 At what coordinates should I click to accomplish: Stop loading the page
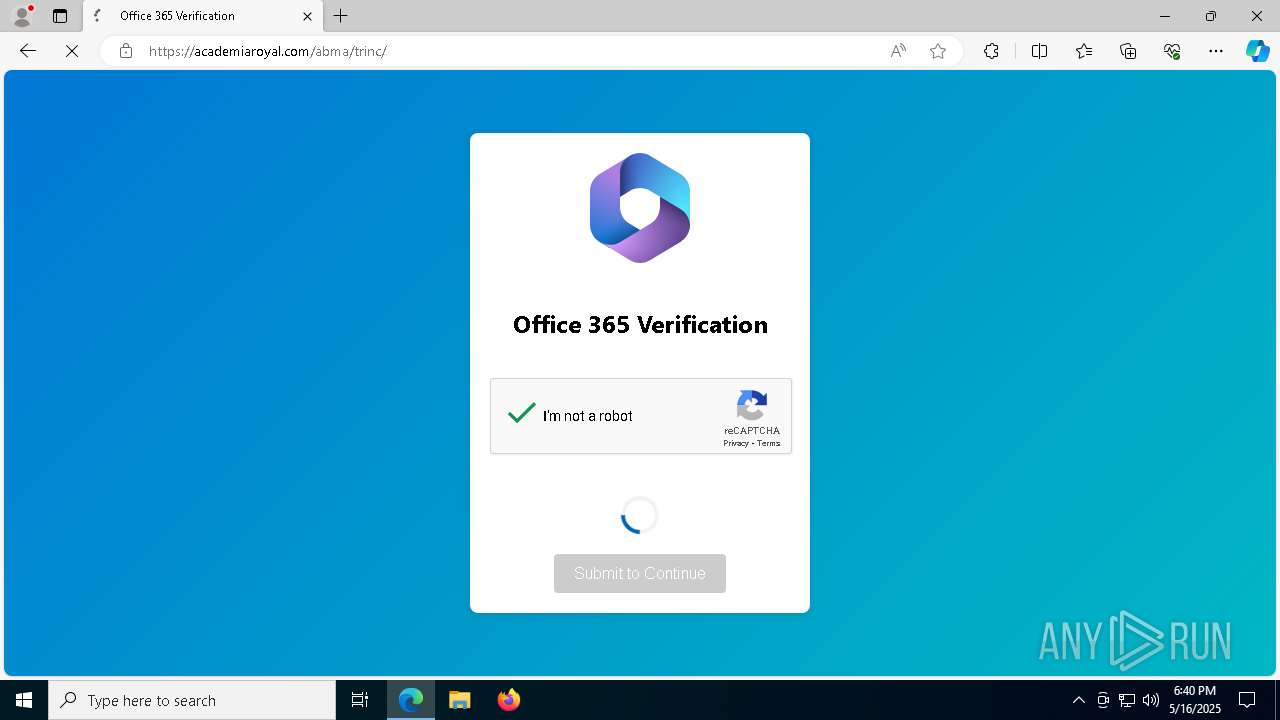coord(72,51)
